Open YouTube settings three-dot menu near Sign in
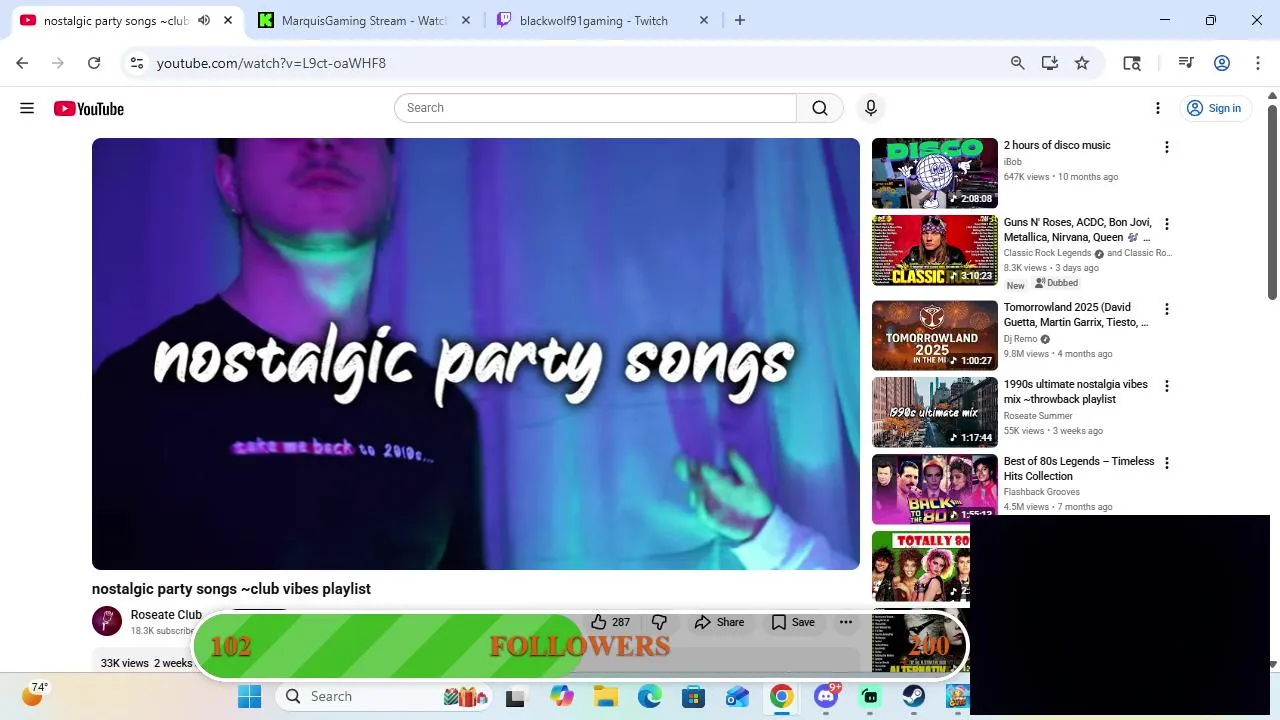 click(x=1158, y=108)
